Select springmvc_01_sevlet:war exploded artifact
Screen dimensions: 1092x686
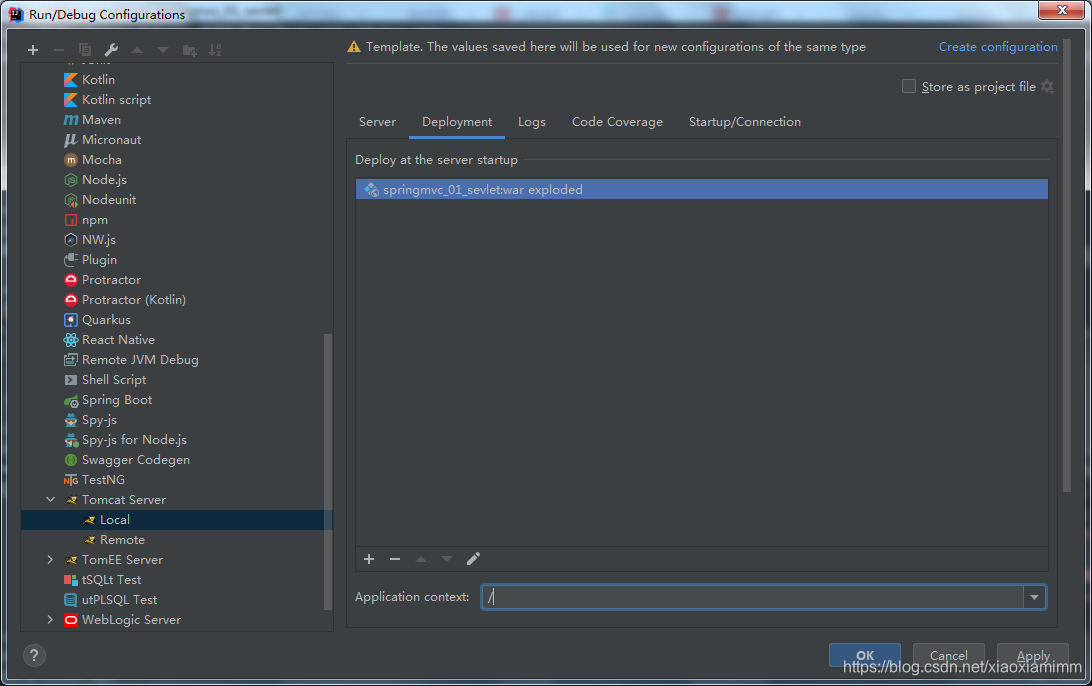click(x=701, y=189)
